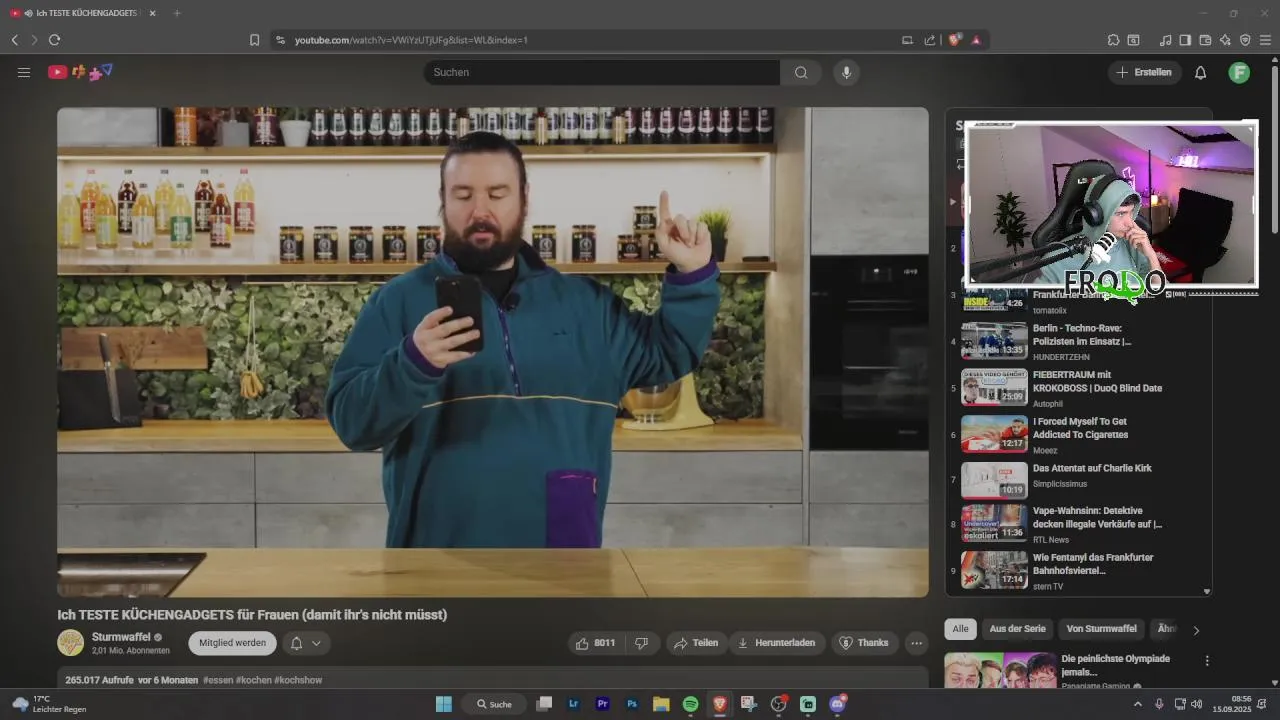Become a member via Mitglied werden
The image size is (1280, 720).
coord(232,643)
